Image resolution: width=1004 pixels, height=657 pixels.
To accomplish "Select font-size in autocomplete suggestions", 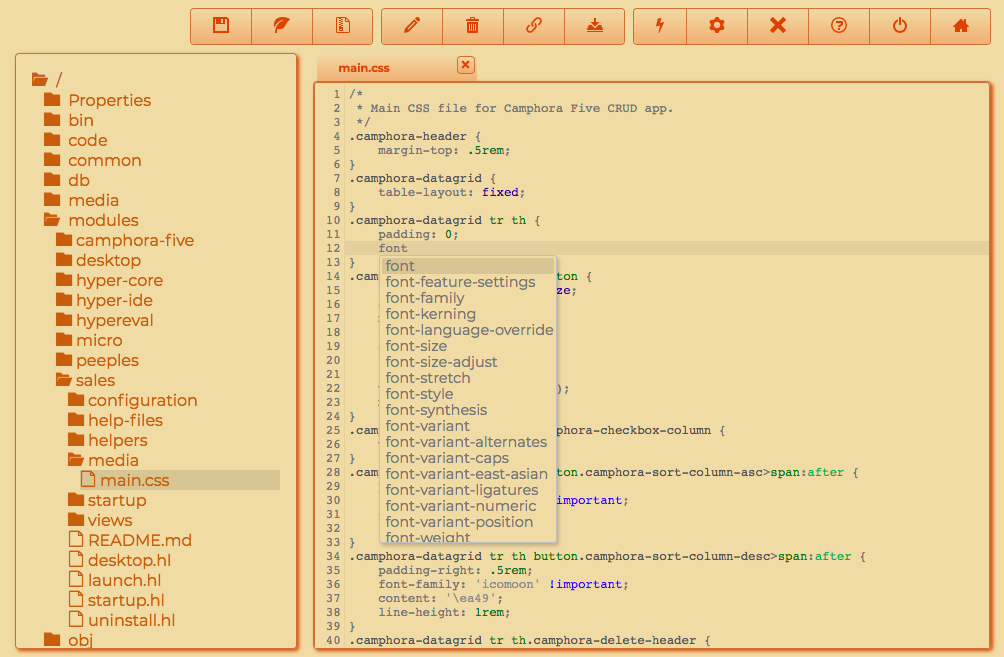I will 416,346.
